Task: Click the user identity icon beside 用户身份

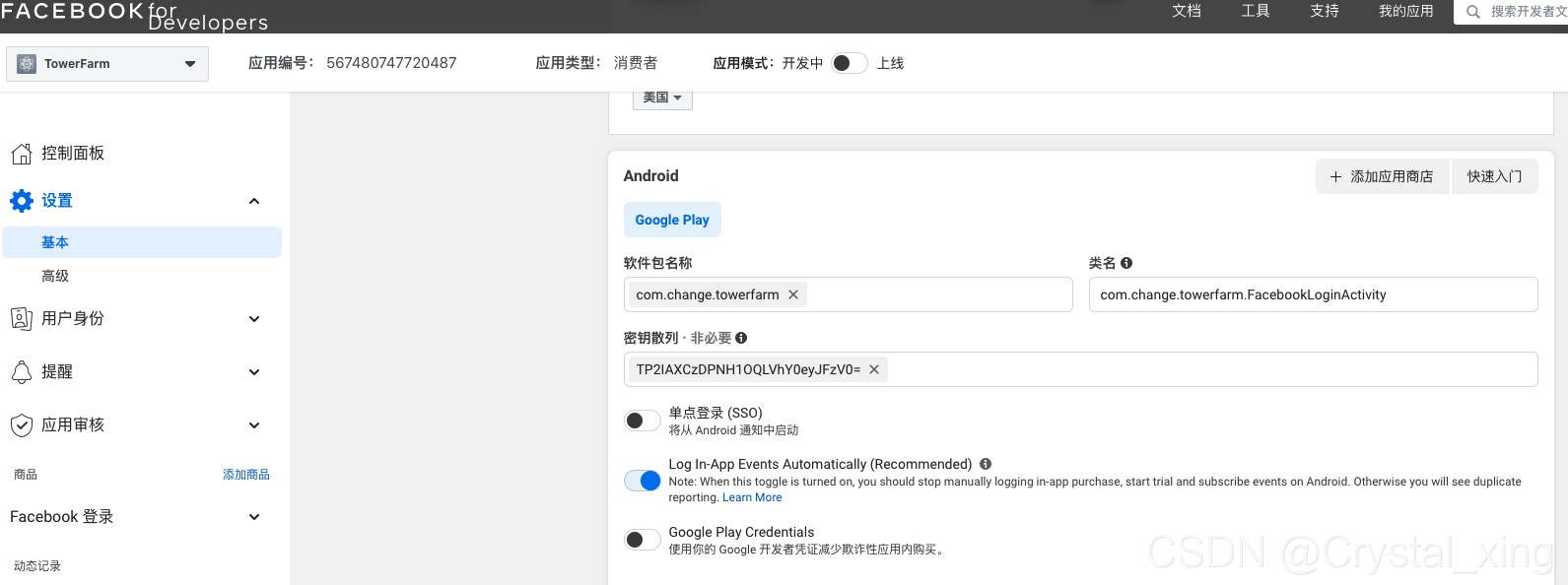Action: (22, 318)
